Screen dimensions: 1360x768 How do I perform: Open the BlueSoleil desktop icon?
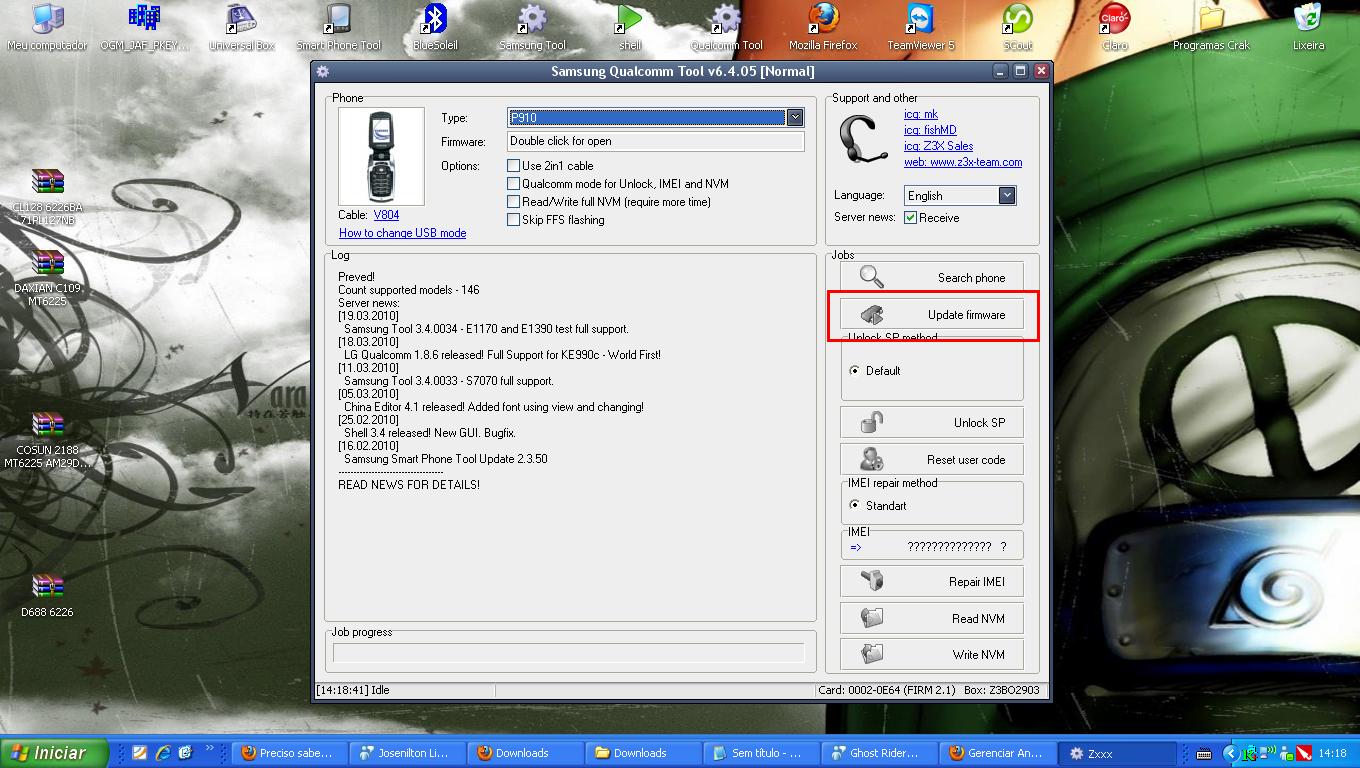[435, 27]
